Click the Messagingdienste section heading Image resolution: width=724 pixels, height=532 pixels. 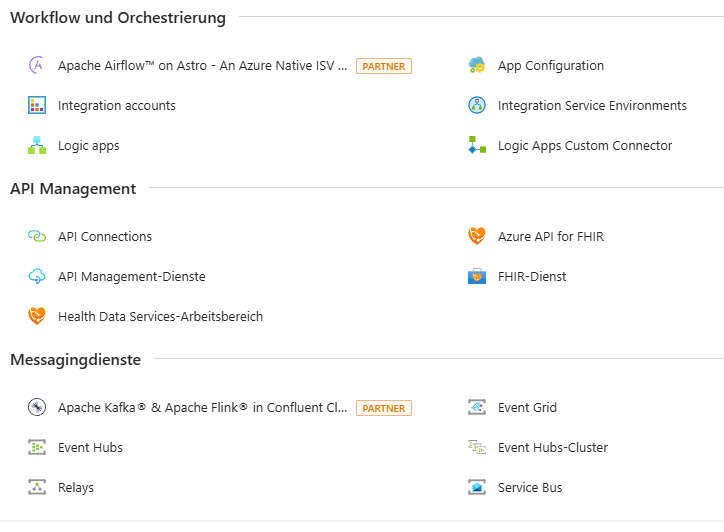click(x=76, y=360)
